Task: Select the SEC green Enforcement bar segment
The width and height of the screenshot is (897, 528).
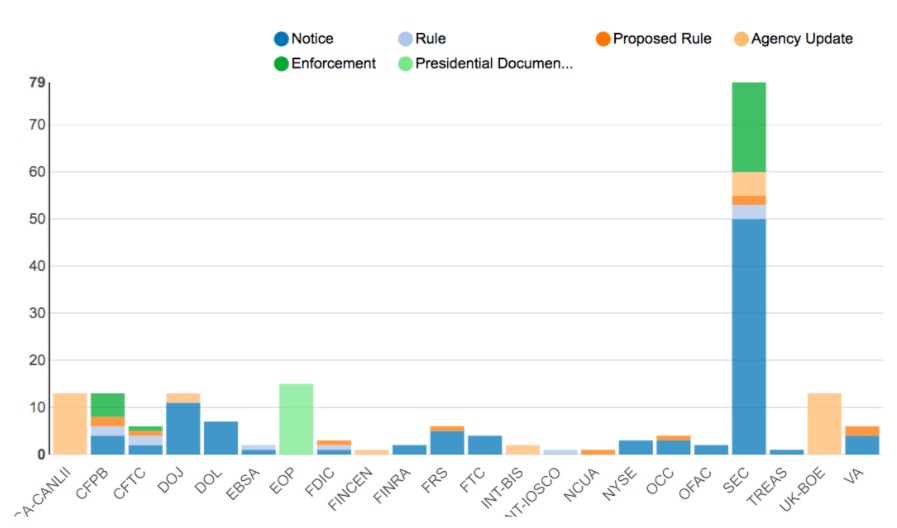Action: (749, 127)
